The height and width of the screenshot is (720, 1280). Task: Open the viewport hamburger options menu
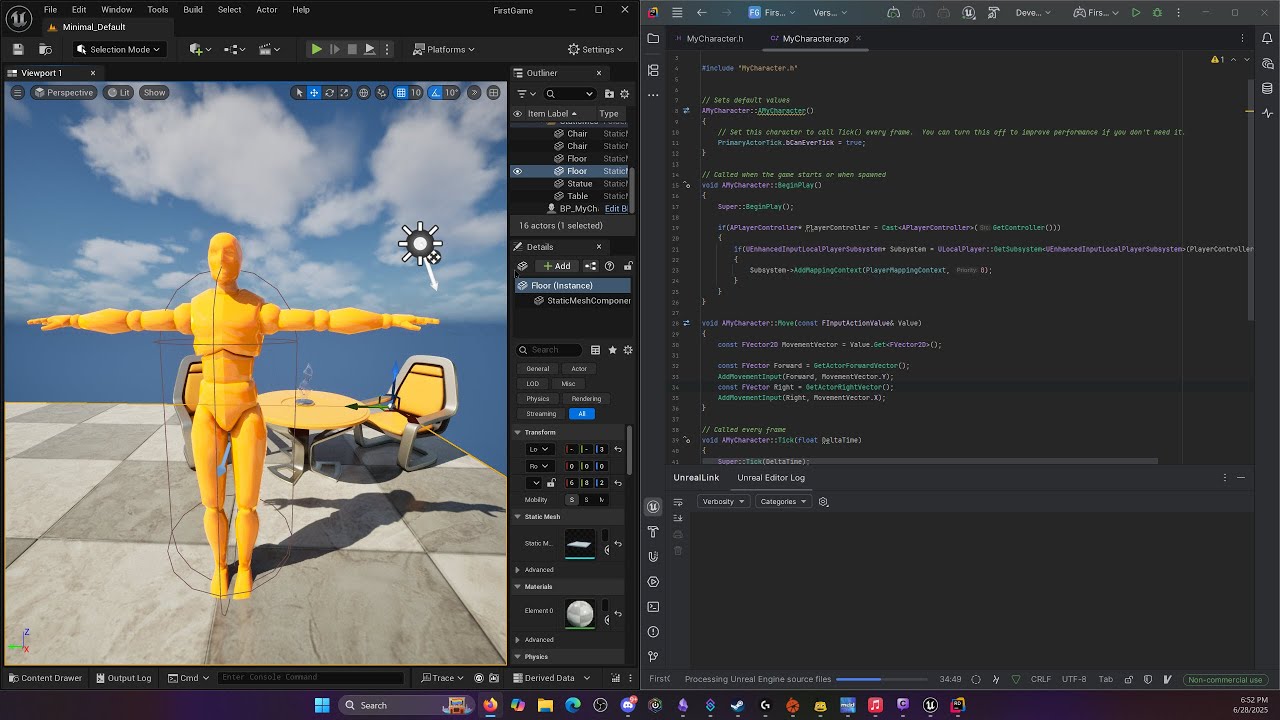point(17,93)
